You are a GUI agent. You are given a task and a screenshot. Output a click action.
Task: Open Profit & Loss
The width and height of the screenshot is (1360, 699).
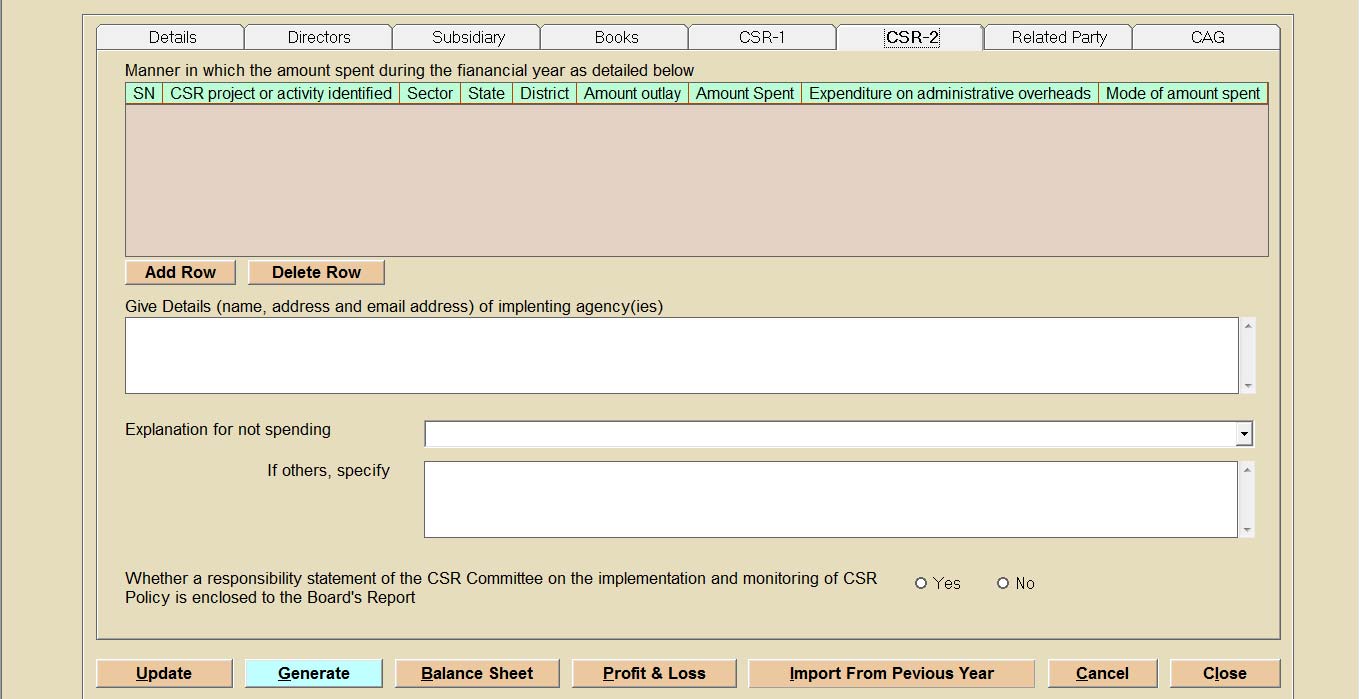point(654,673)
